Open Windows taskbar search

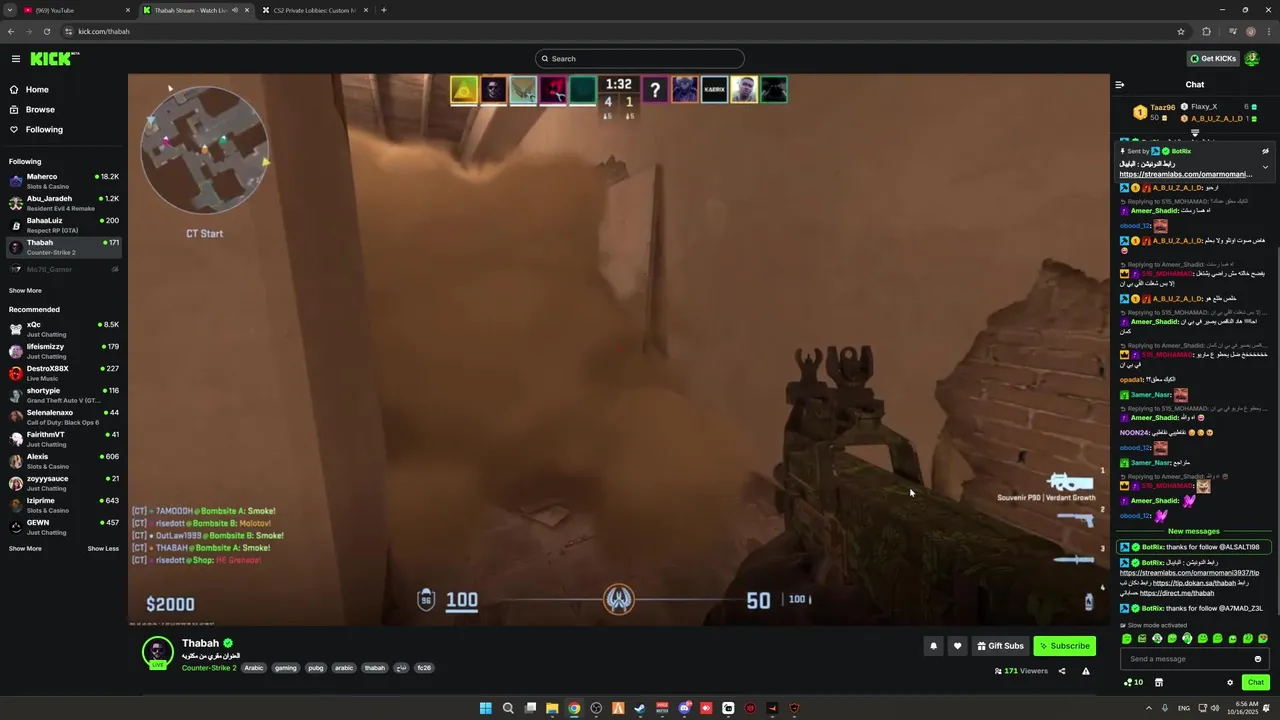pyautogui.click(x=508, y=708)
